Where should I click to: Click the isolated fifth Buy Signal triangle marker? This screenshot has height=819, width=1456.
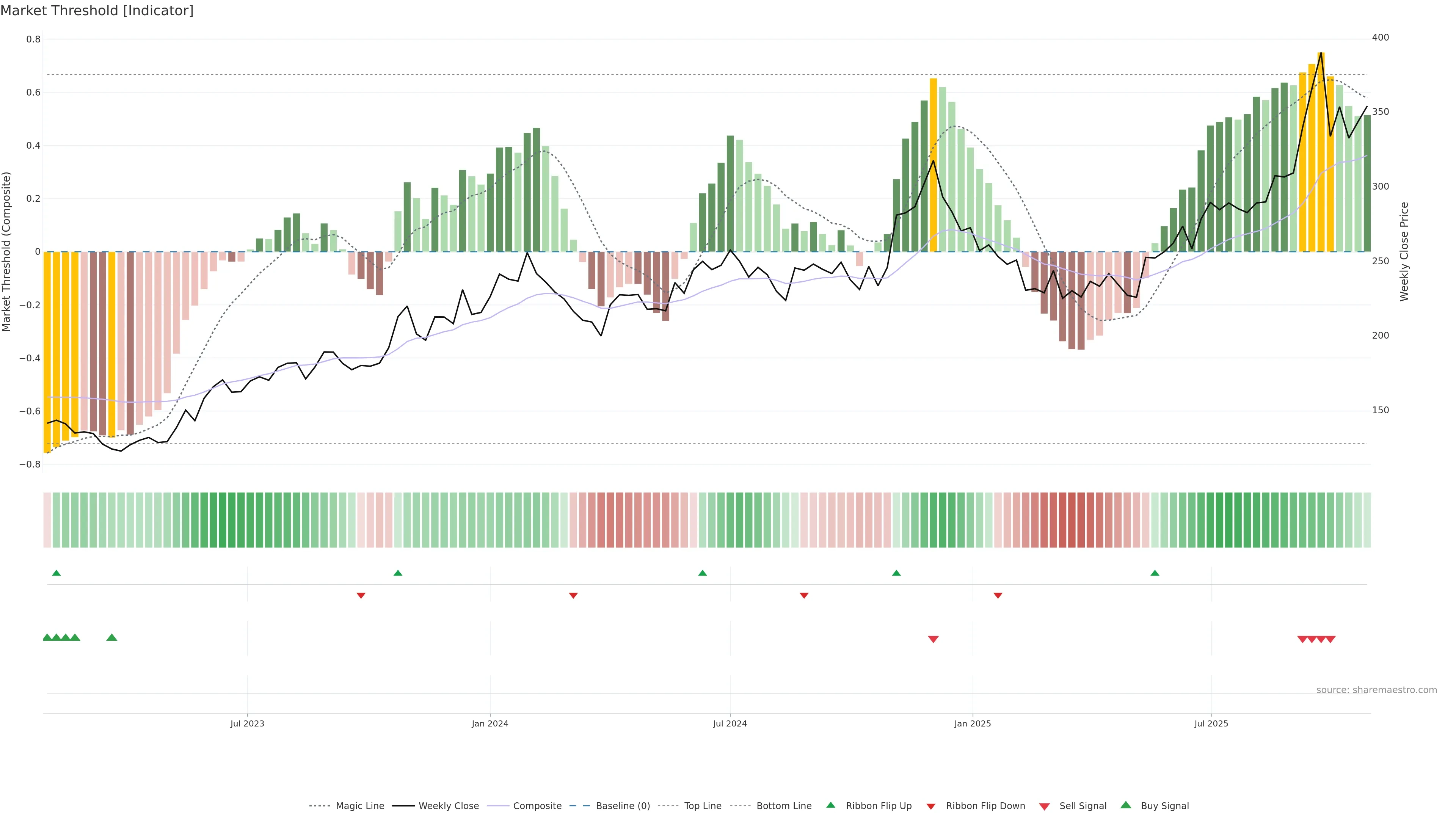pos(112,637)
